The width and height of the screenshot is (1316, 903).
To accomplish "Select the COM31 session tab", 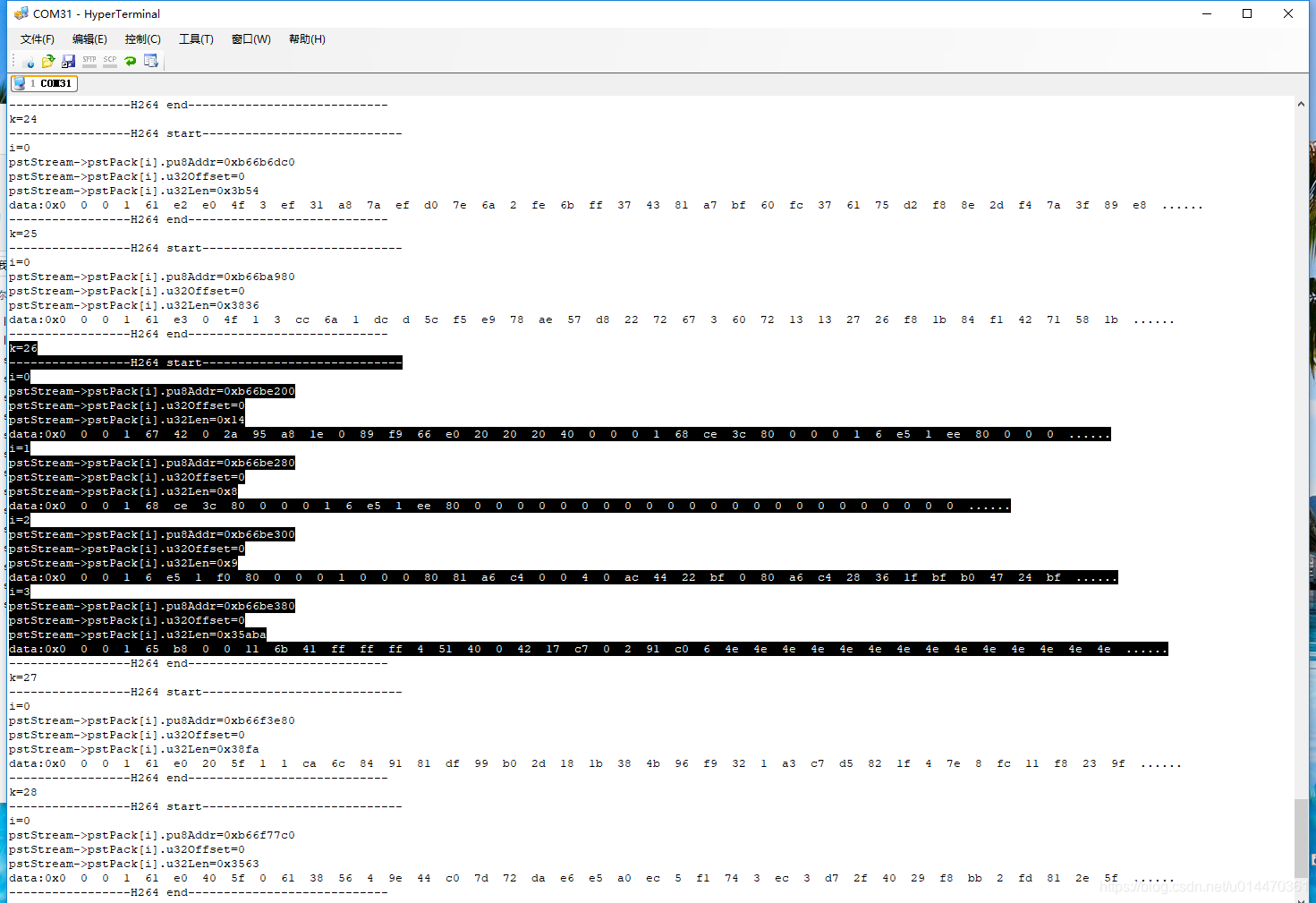I will coord(44,83).
